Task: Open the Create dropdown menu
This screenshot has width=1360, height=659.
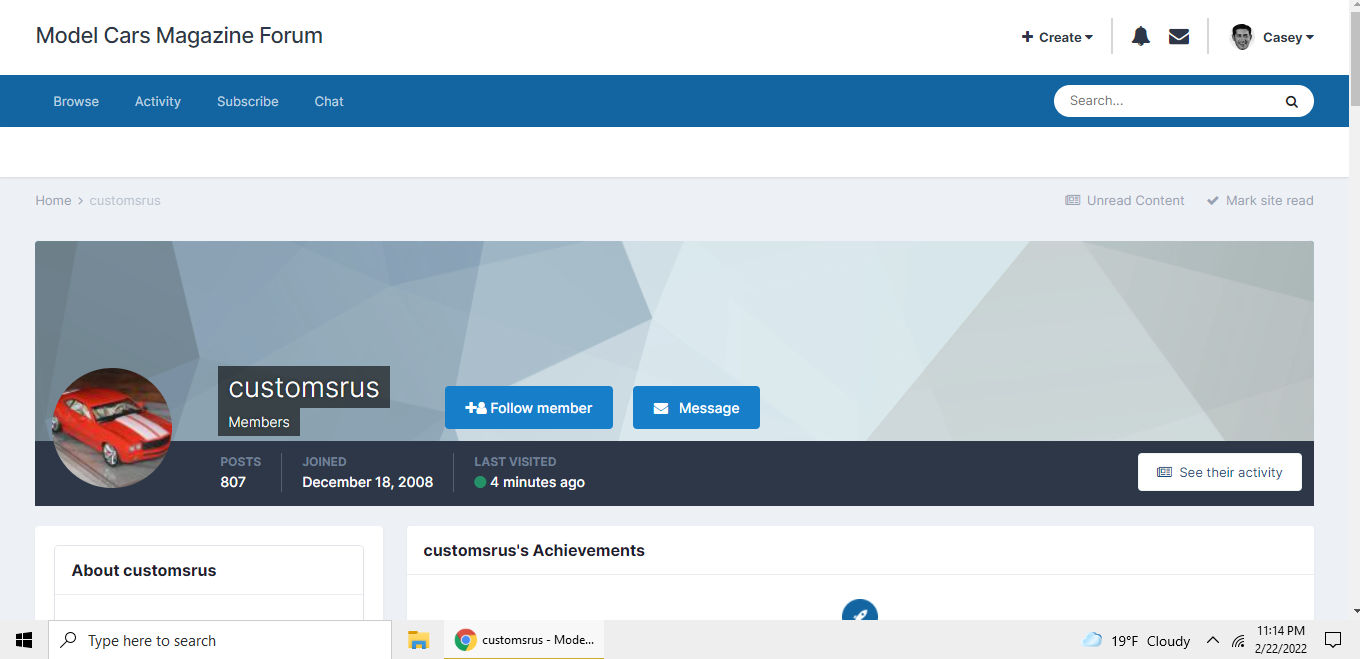Action: [1057, 37]
